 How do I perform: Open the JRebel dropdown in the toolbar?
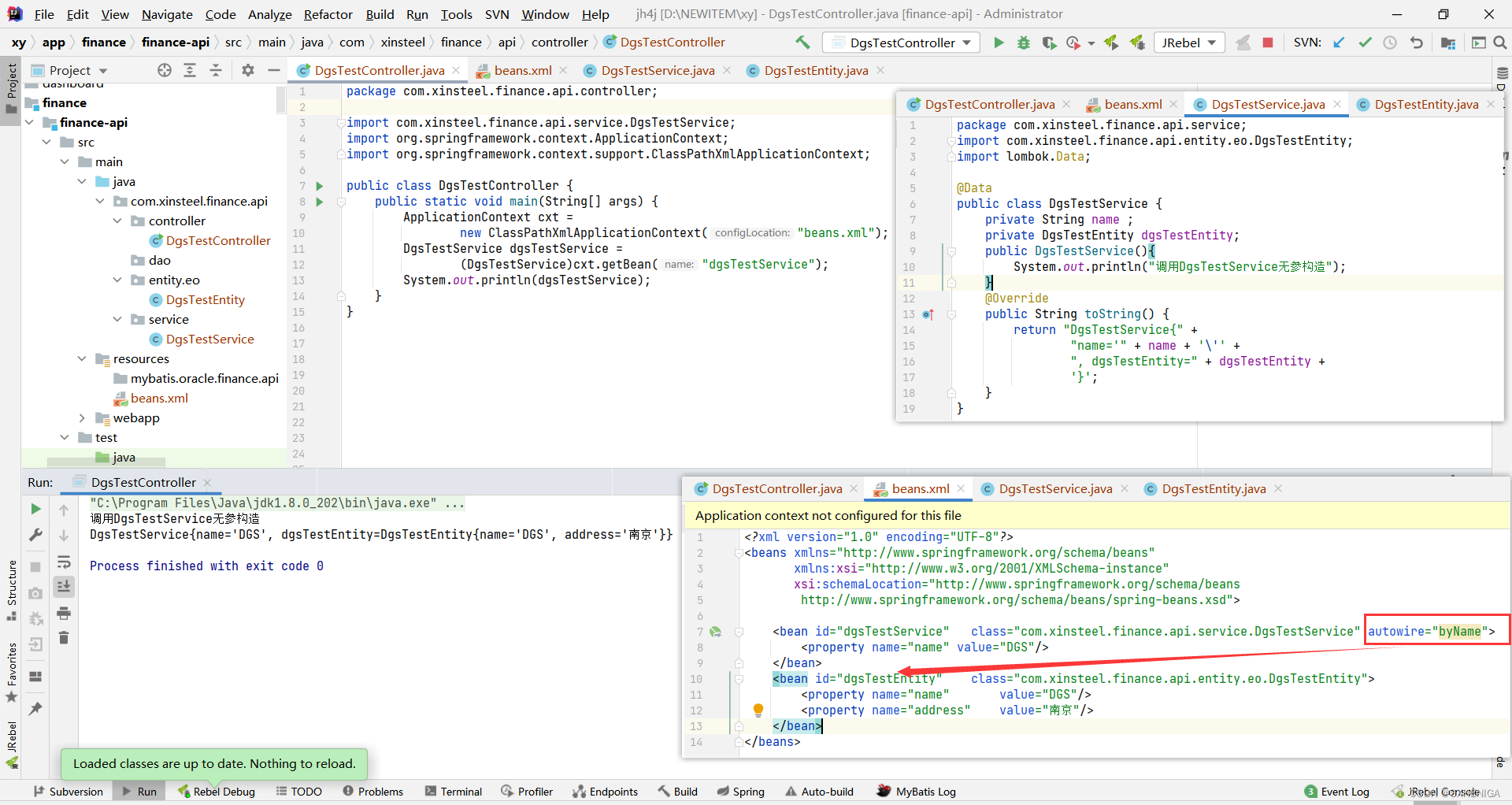(1189, 43)
